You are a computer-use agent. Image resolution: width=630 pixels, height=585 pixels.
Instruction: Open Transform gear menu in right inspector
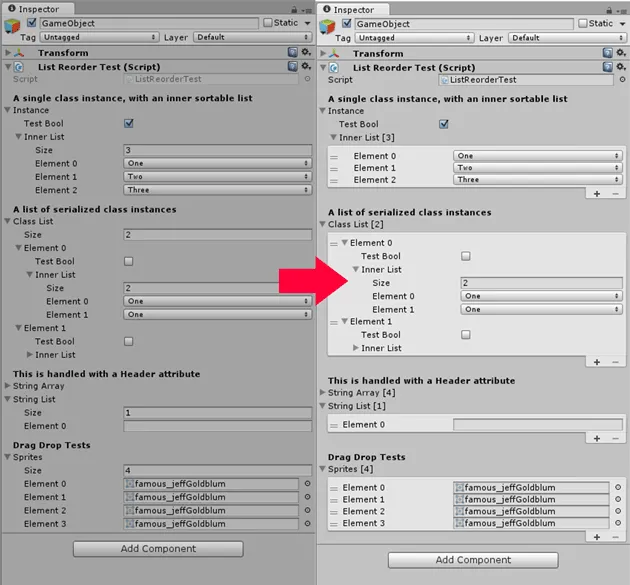(621, 53)
